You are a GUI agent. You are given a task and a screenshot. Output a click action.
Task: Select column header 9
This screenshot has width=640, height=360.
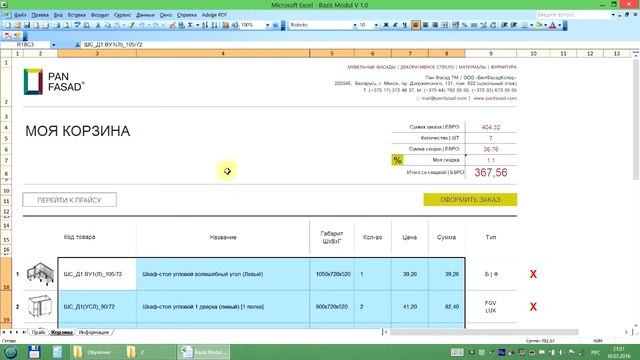491,53
